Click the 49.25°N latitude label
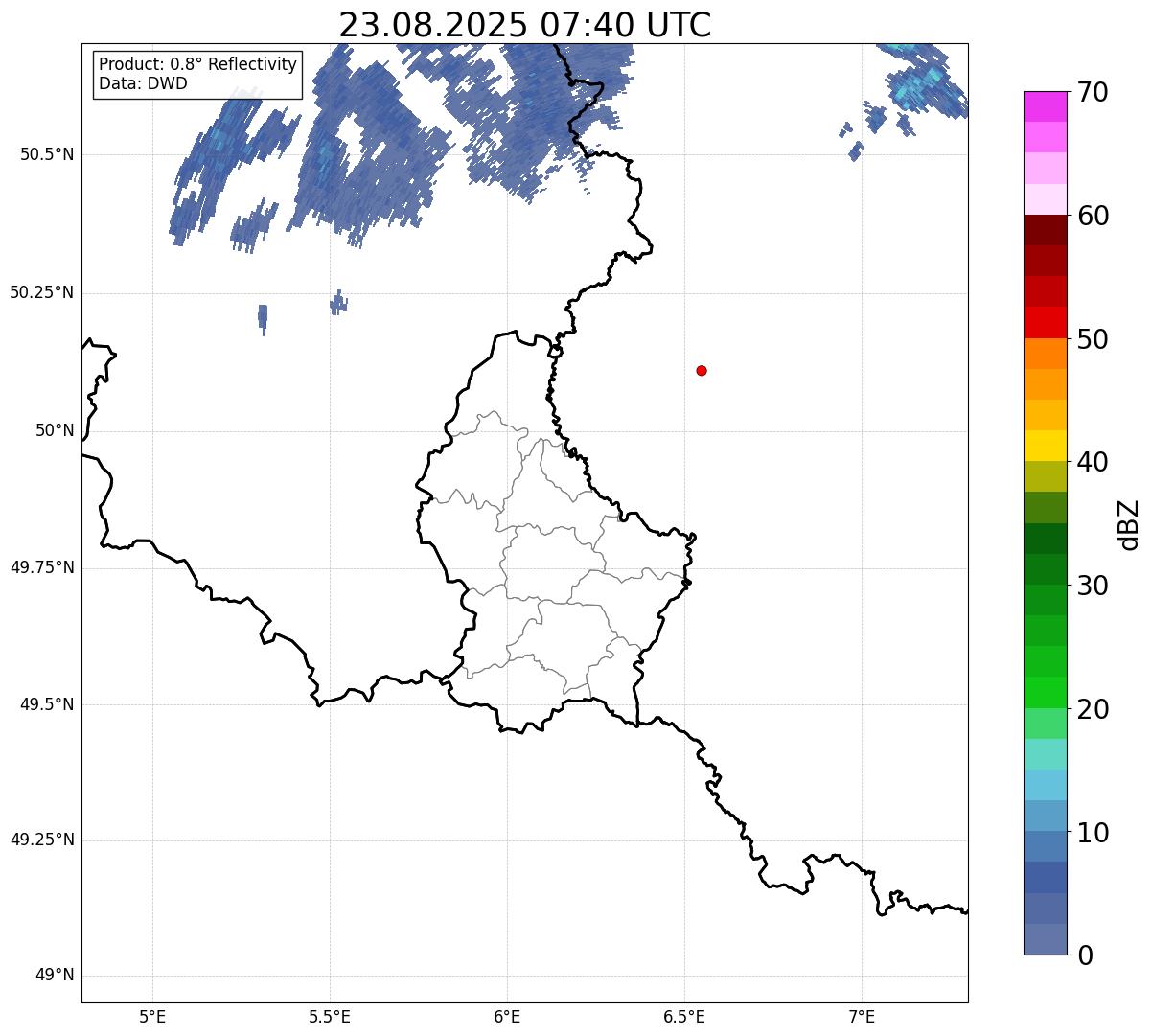The width and height of the screenshot is (1152, 1036). (42, 840)
